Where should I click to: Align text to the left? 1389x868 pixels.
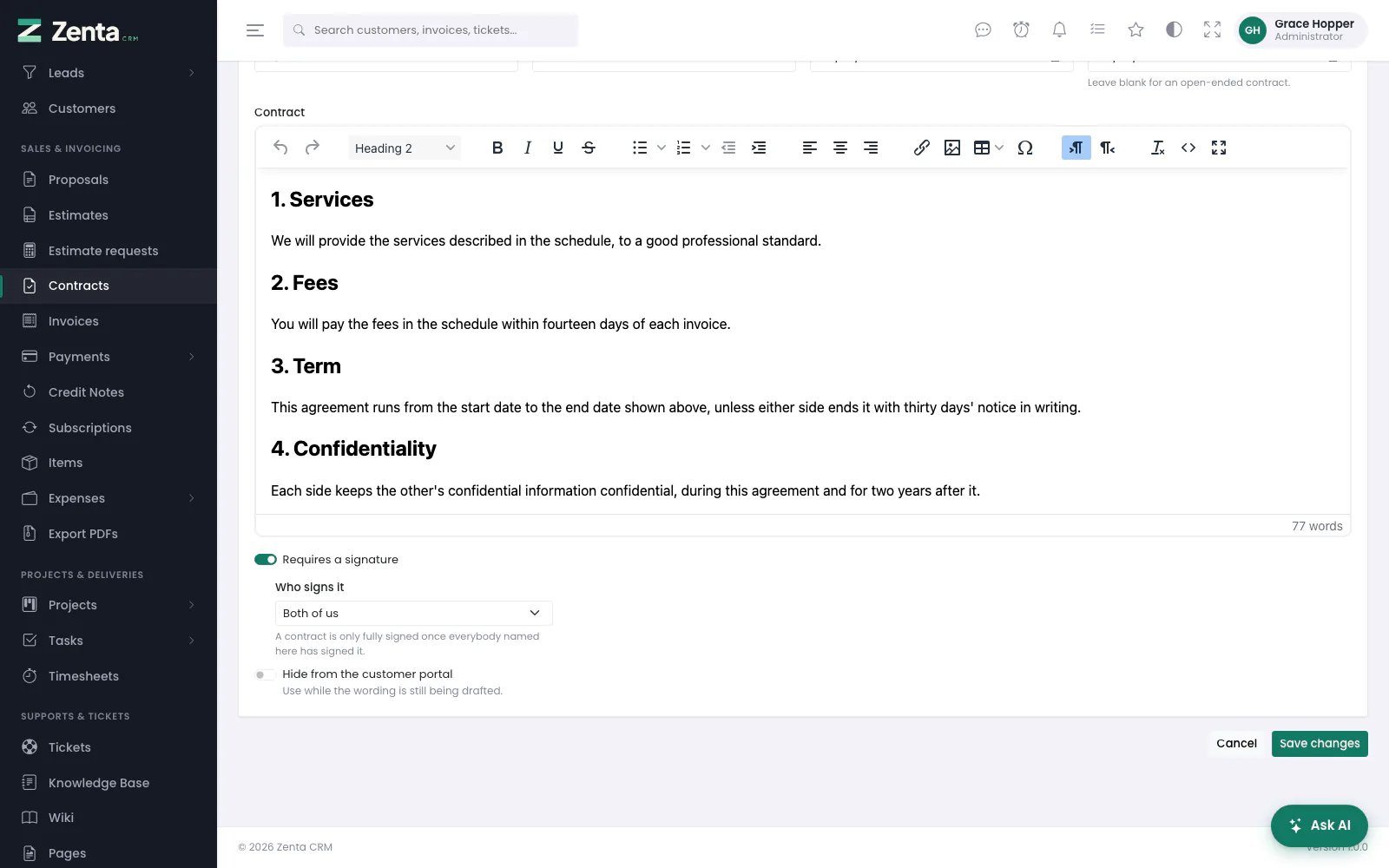pos(810,148)
